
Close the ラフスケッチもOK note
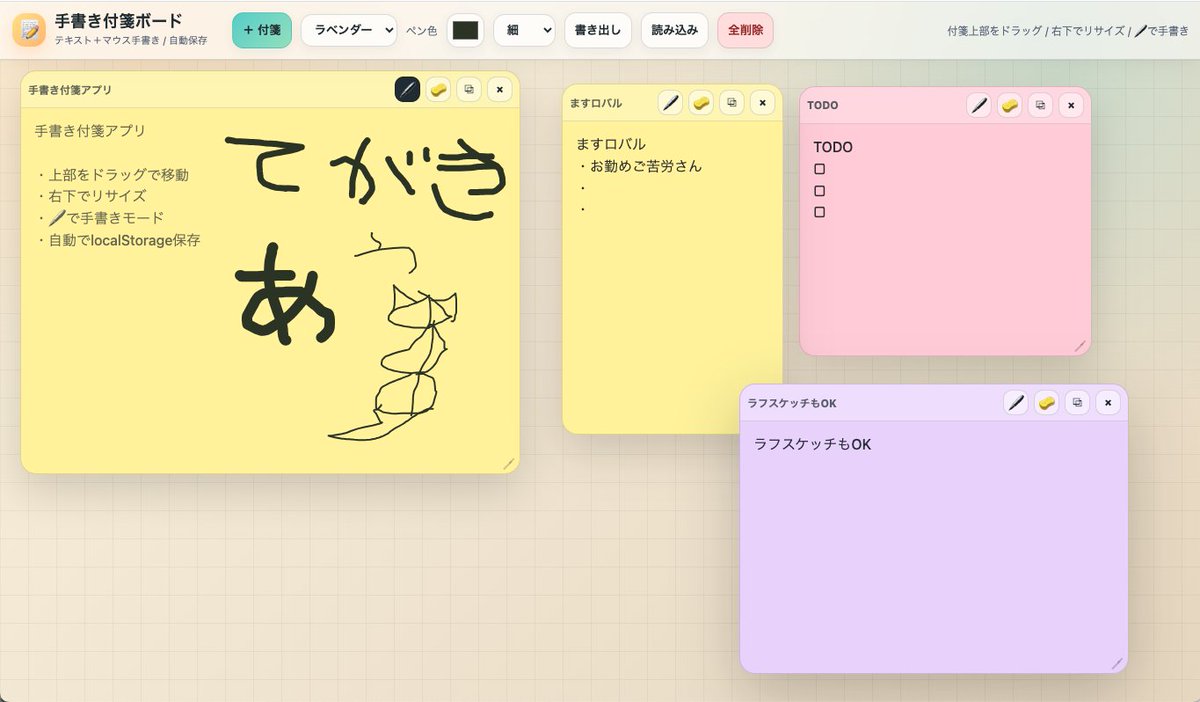pos(1108,402)
